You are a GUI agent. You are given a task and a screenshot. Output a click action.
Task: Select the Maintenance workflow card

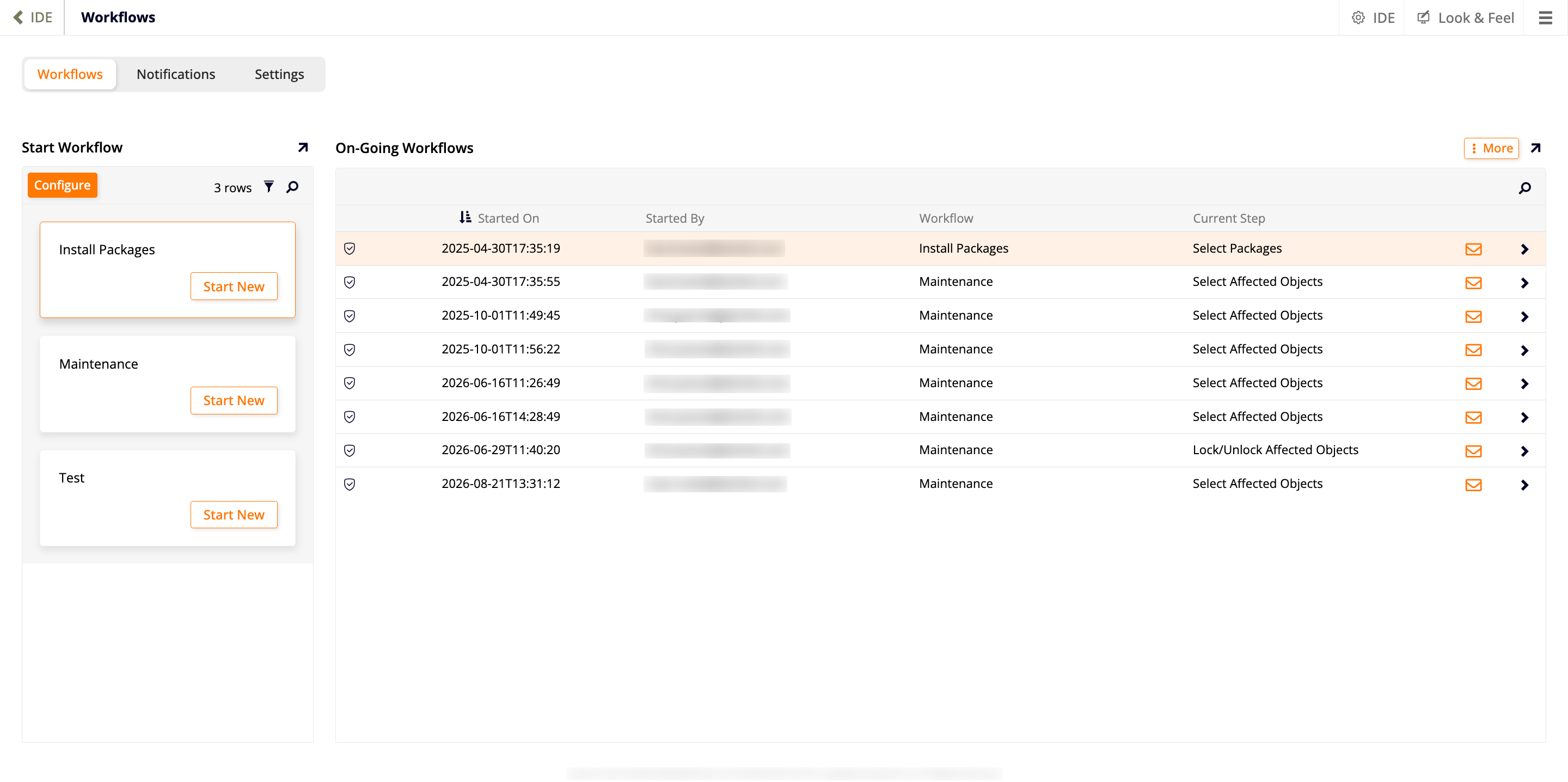pyautogui.click(x=167, y=384)
